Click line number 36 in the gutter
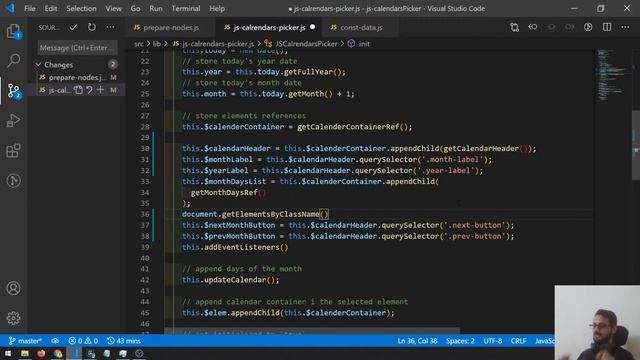Screen dimensions: 640x360 [x=145, y=214]
